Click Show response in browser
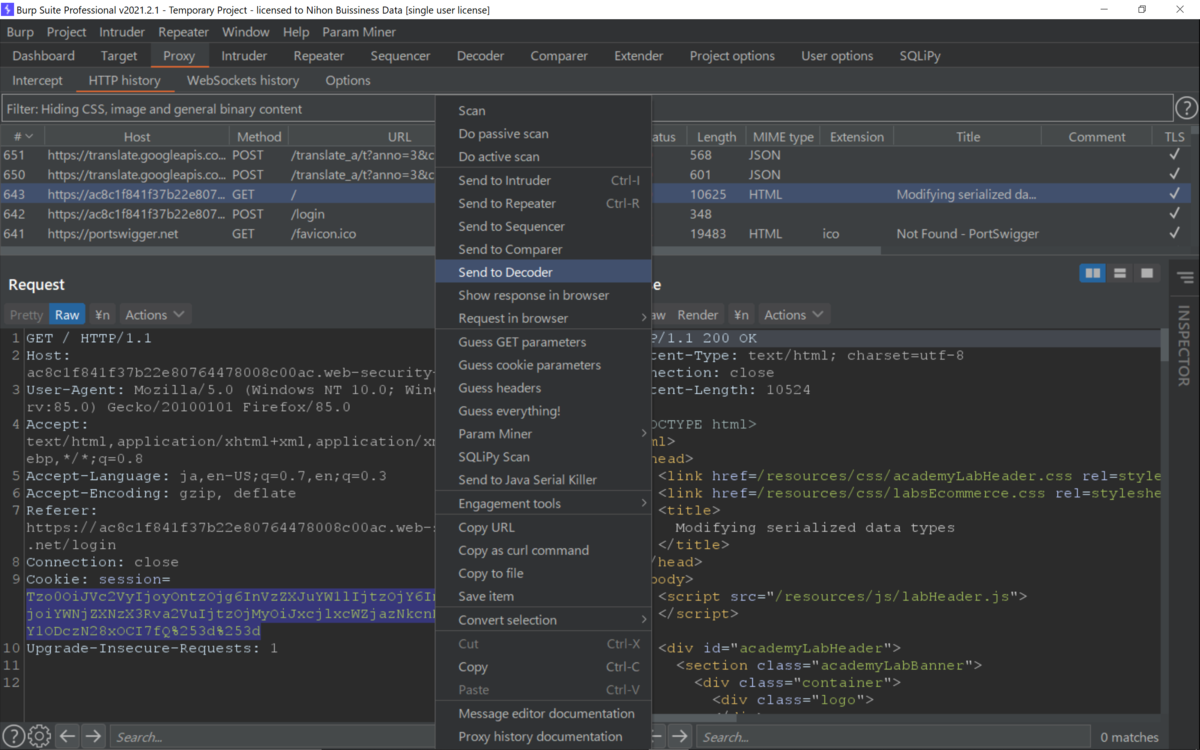Image resolution: width=1200 pixels, height=750 pixels. point(543,295)
